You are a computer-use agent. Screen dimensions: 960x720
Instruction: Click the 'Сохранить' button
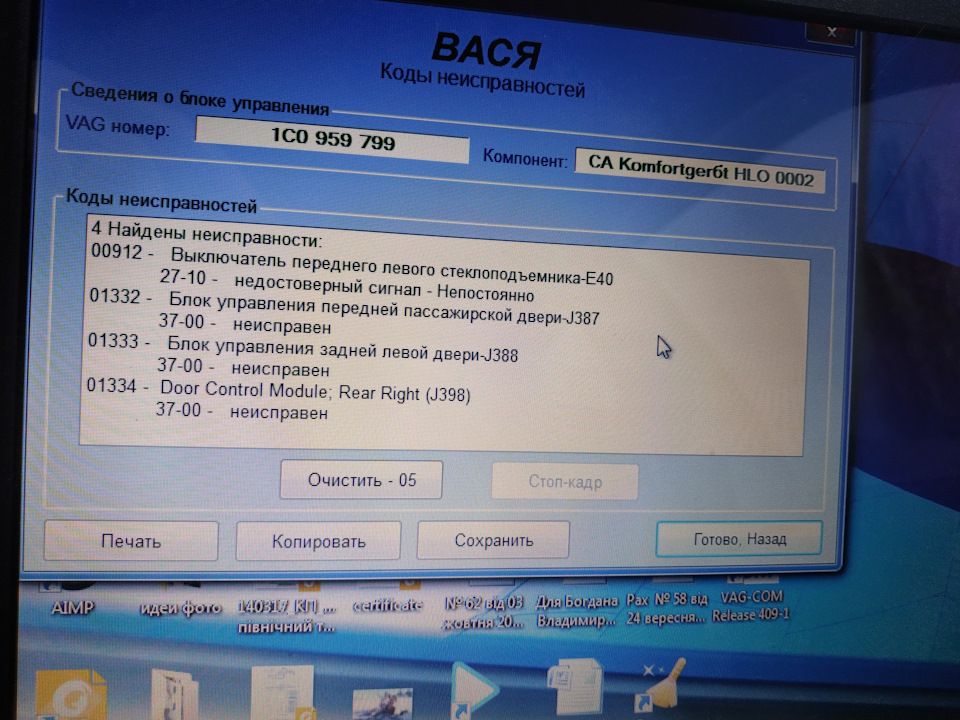(x=493, y=540)
